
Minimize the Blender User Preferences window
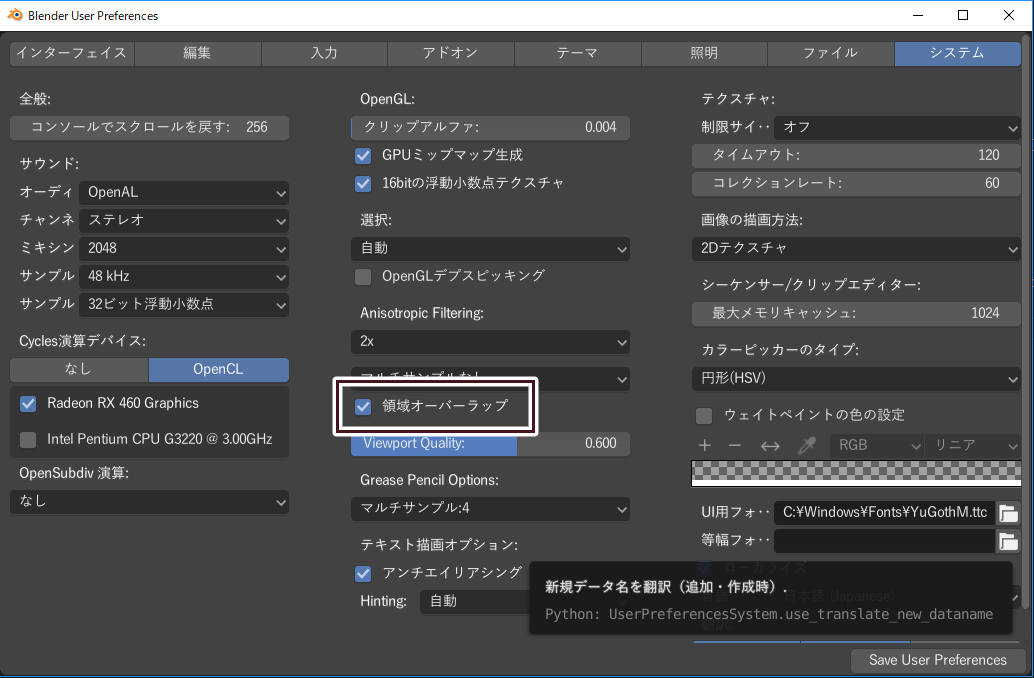pos(917,15)
